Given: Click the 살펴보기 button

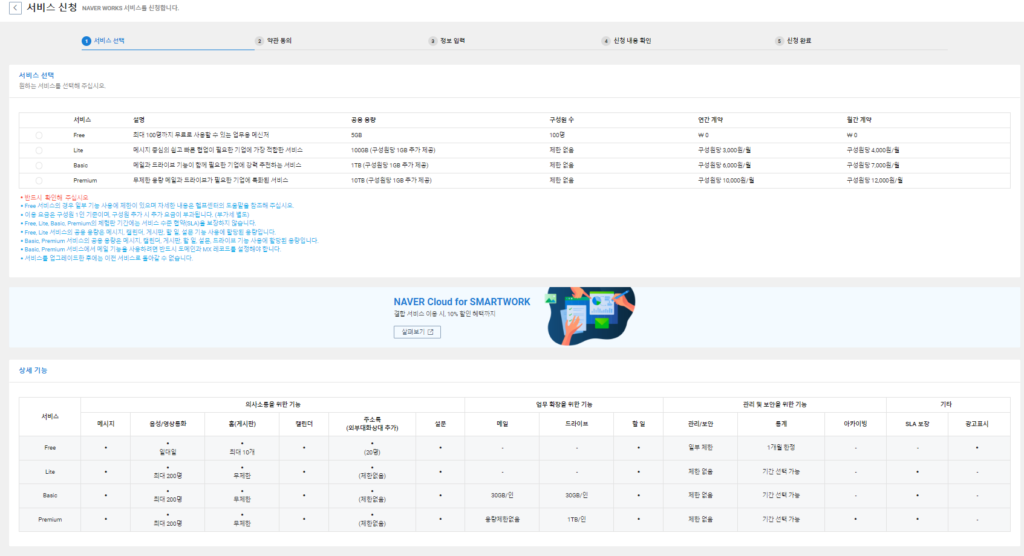Looking at the screenshot, I should coord(417,332).
